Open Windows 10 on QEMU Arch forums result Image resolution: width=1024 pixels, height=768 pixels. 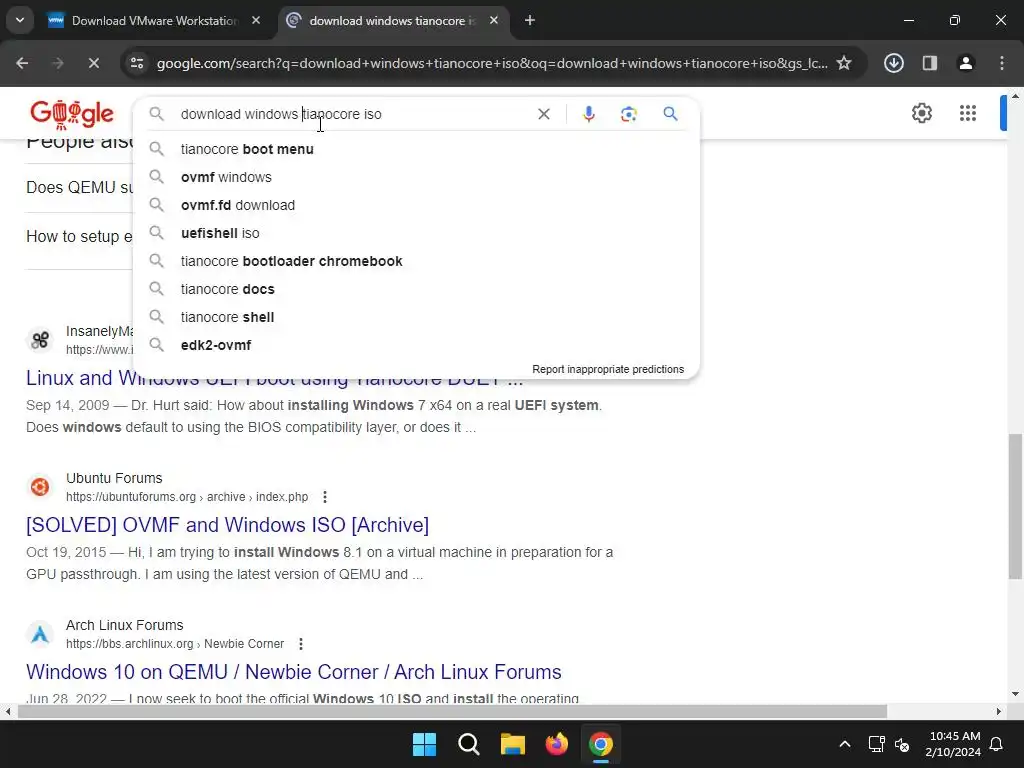click(294, 672)
